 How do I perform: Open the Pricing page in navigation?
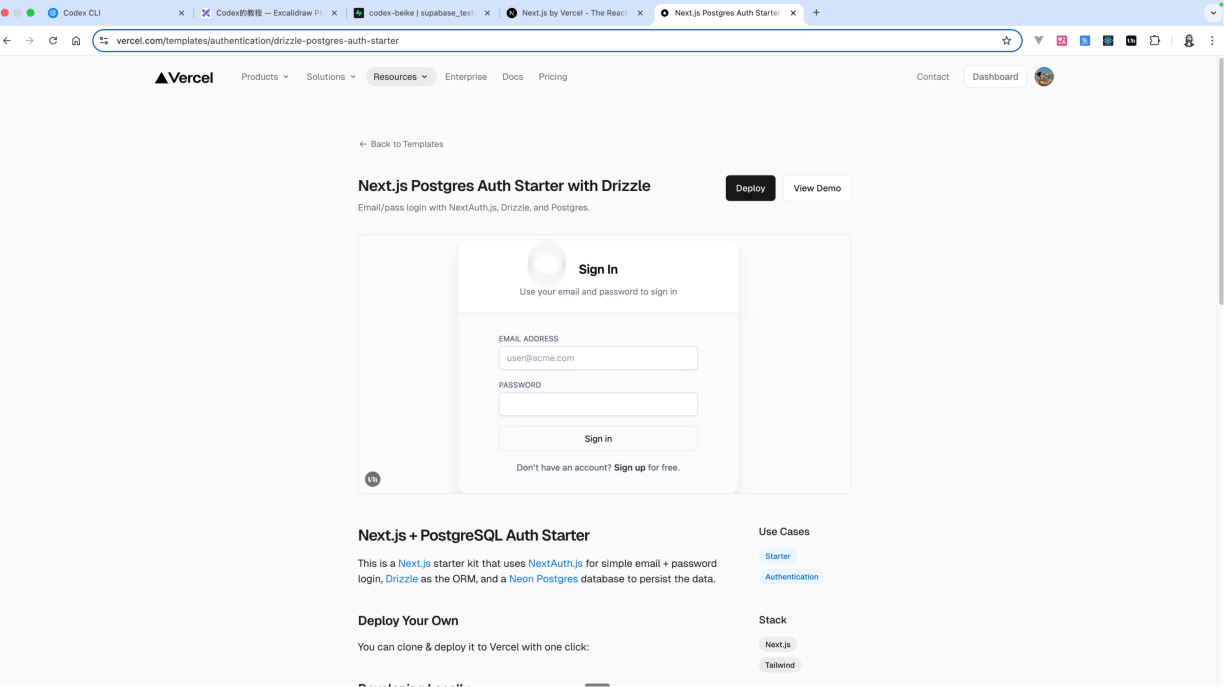(552, 77)
